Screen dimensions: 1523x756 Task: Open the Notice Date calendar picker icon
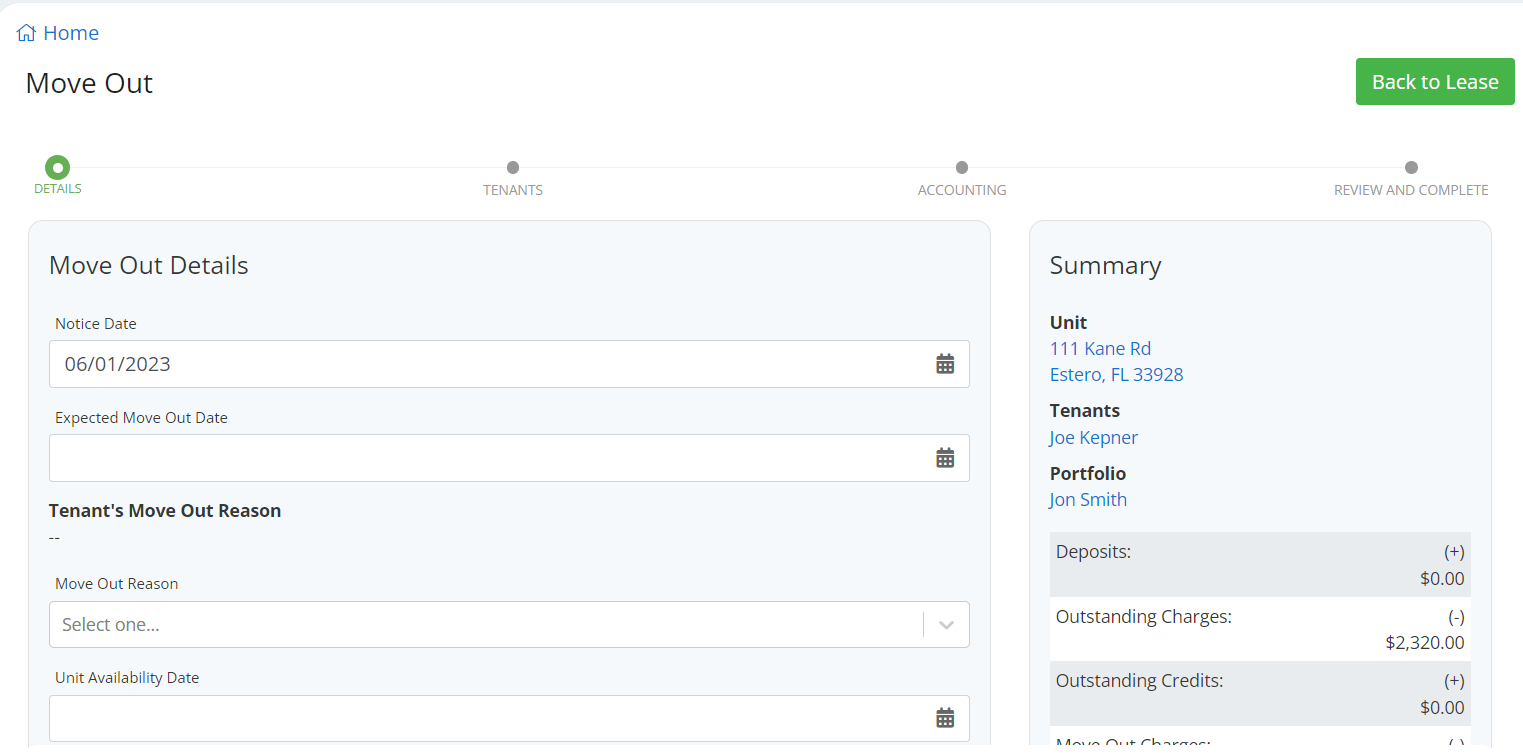click(945, 364)
